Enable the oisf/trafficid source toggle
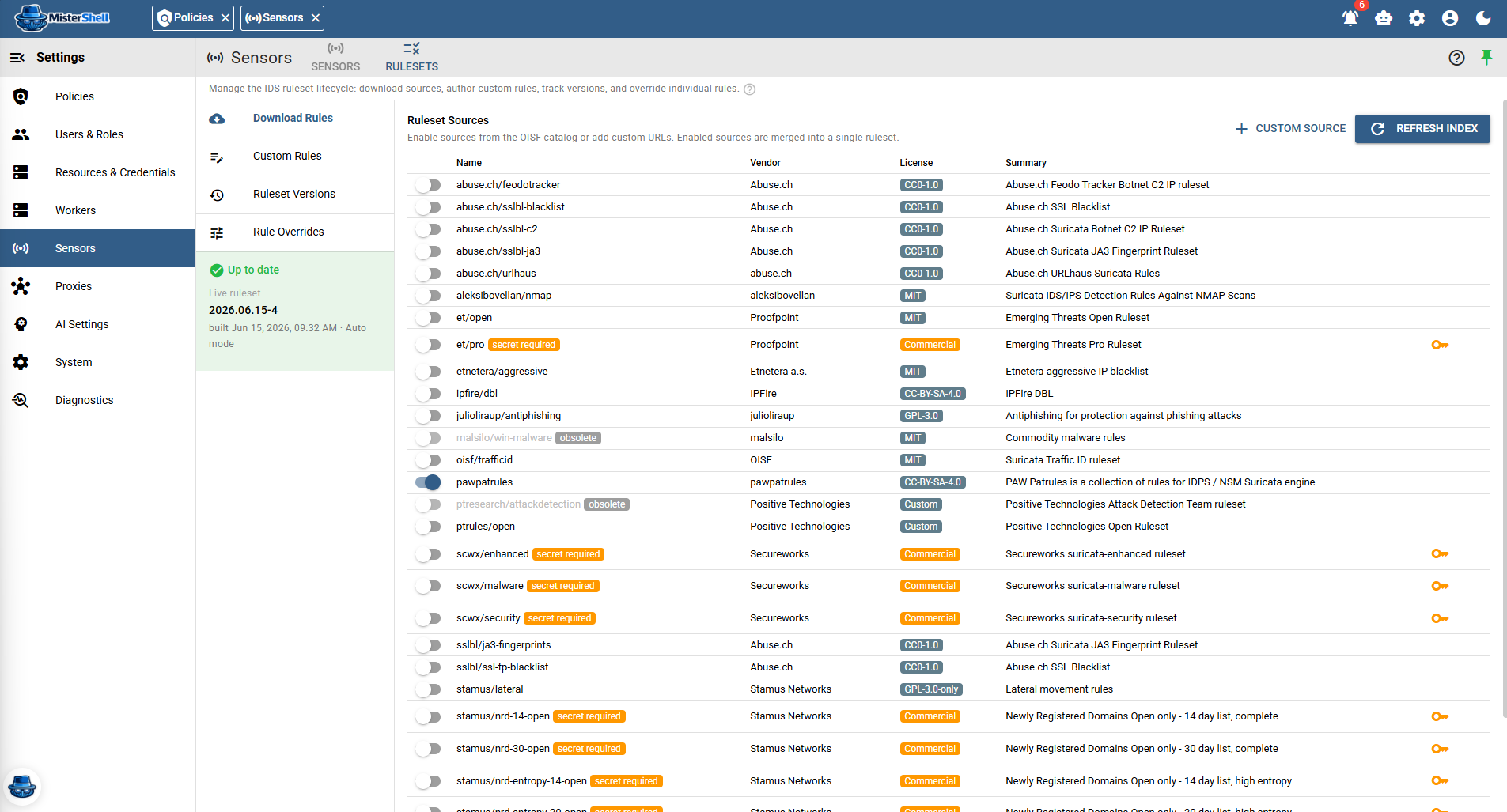This screenshot has height=812, width=1507. click(x=428, y=460)
